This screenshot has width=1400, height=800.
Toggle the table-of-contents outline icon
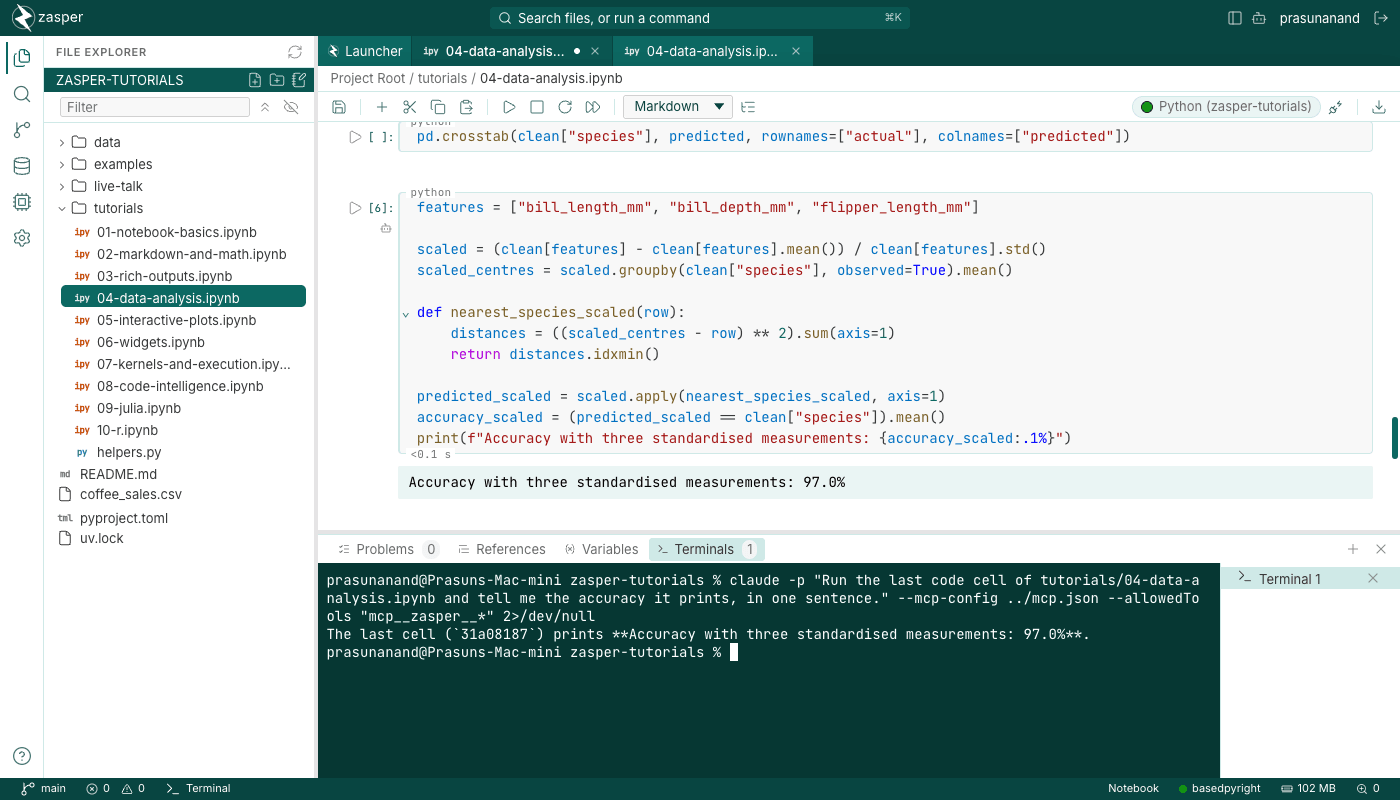point(748,107)
